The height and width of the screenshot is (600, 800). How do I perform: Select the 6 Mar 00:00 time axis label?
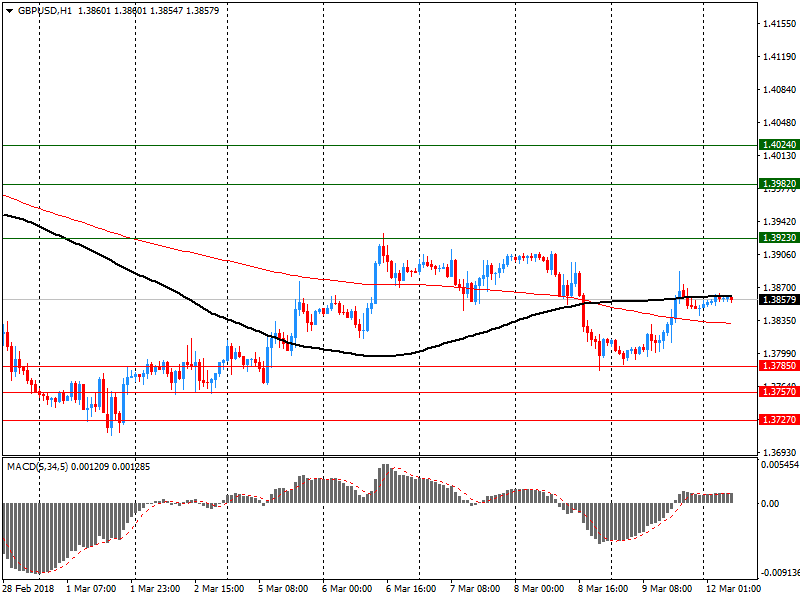coord(347,589)
